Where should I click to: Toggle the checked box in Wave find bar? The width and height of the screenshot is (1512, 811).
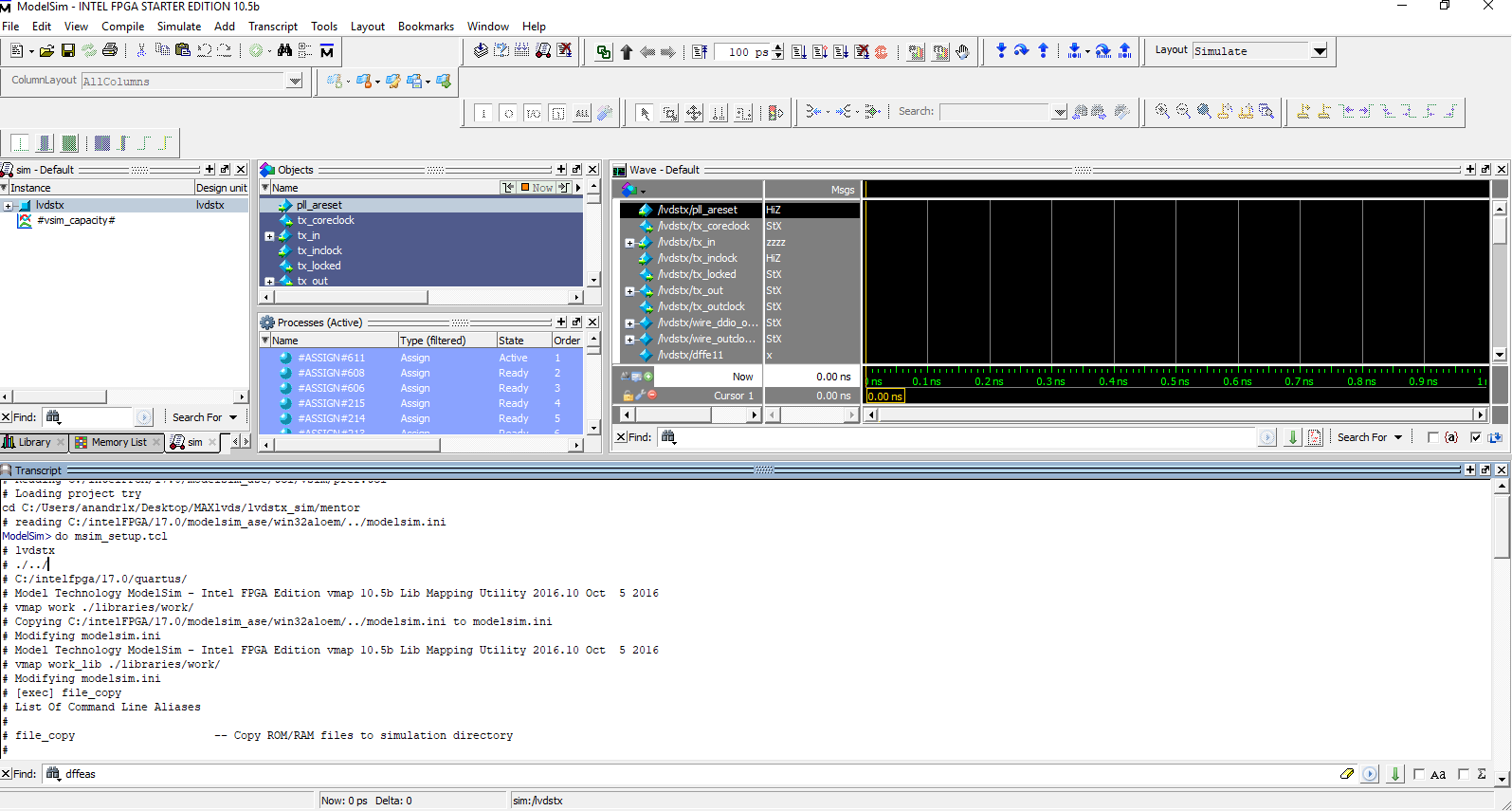click(1475, 437)
